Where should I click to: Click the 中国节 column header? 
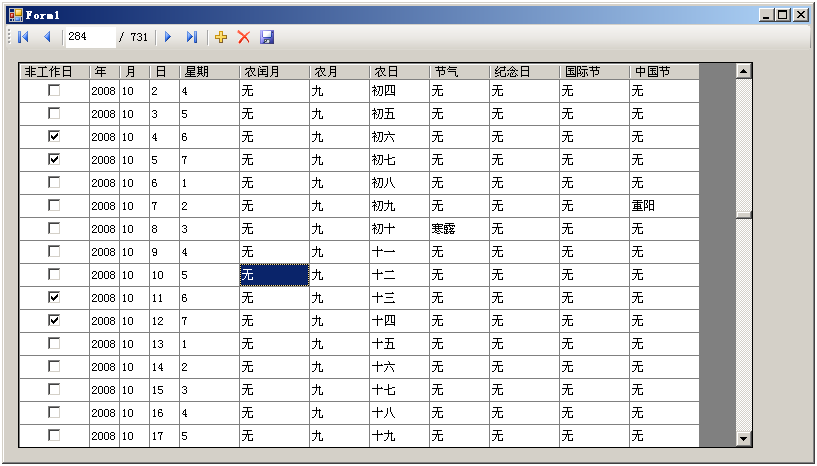(664, 72)
